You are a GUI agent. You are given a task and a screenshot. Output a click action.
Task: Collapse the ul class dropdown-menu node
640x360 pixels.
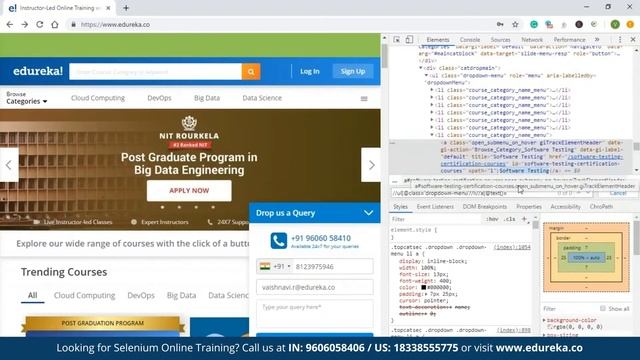(426, 76)
